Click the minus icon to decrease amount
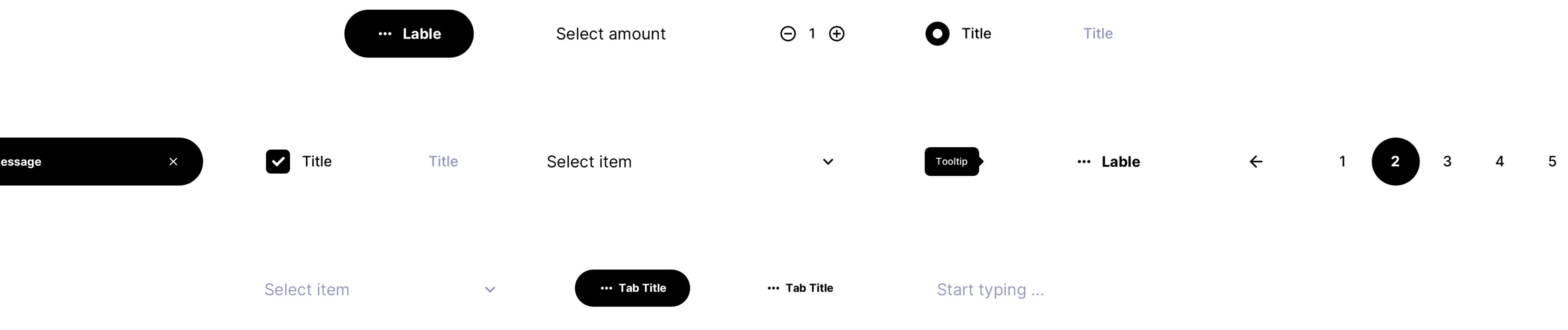This screenshot has width=1568, height=330. tap(788, 33)
